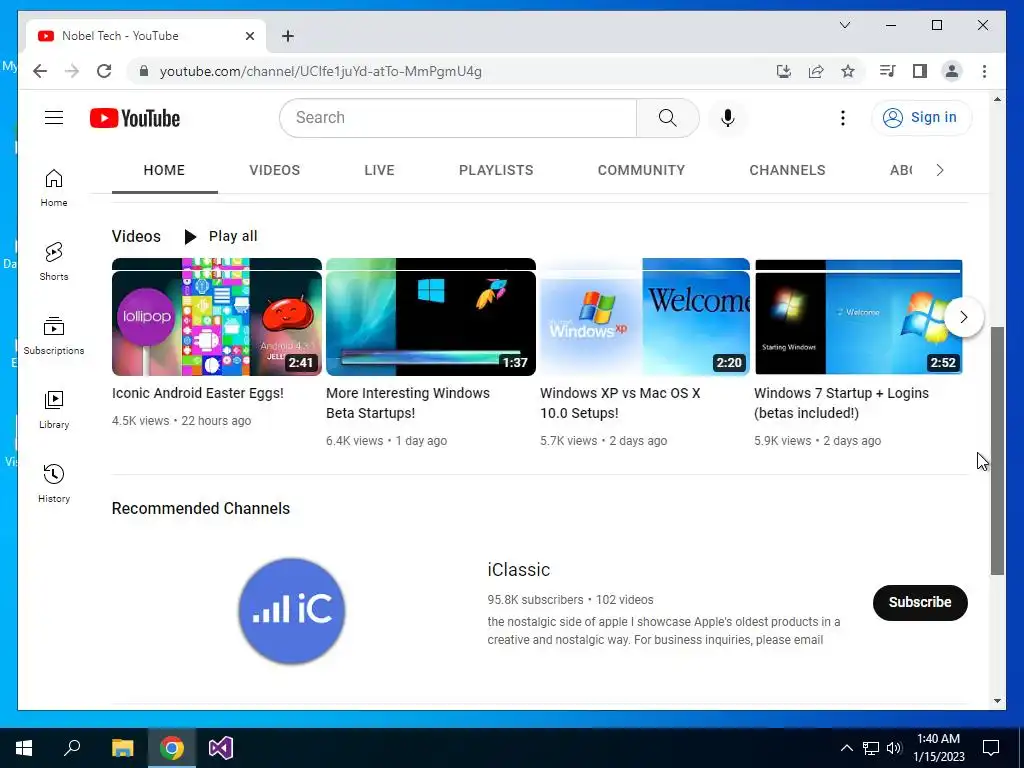The width and height of the screenshot is (1024, 768).
Task: Go forward in Chrome
Action: pyautogui.click(x=72, y=71)
